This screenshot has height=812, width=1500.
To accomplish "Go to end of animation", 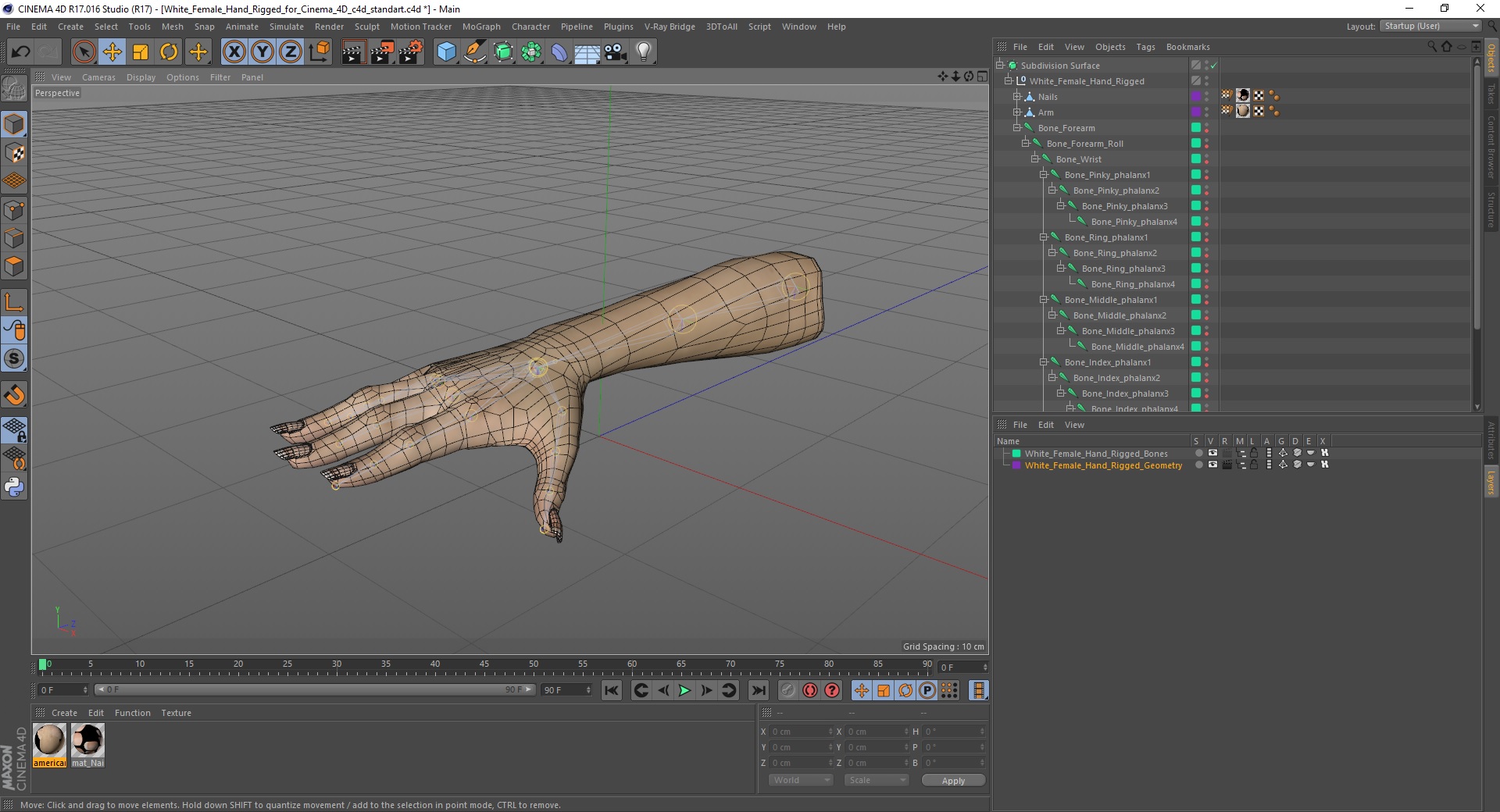I will coord(758,690).
